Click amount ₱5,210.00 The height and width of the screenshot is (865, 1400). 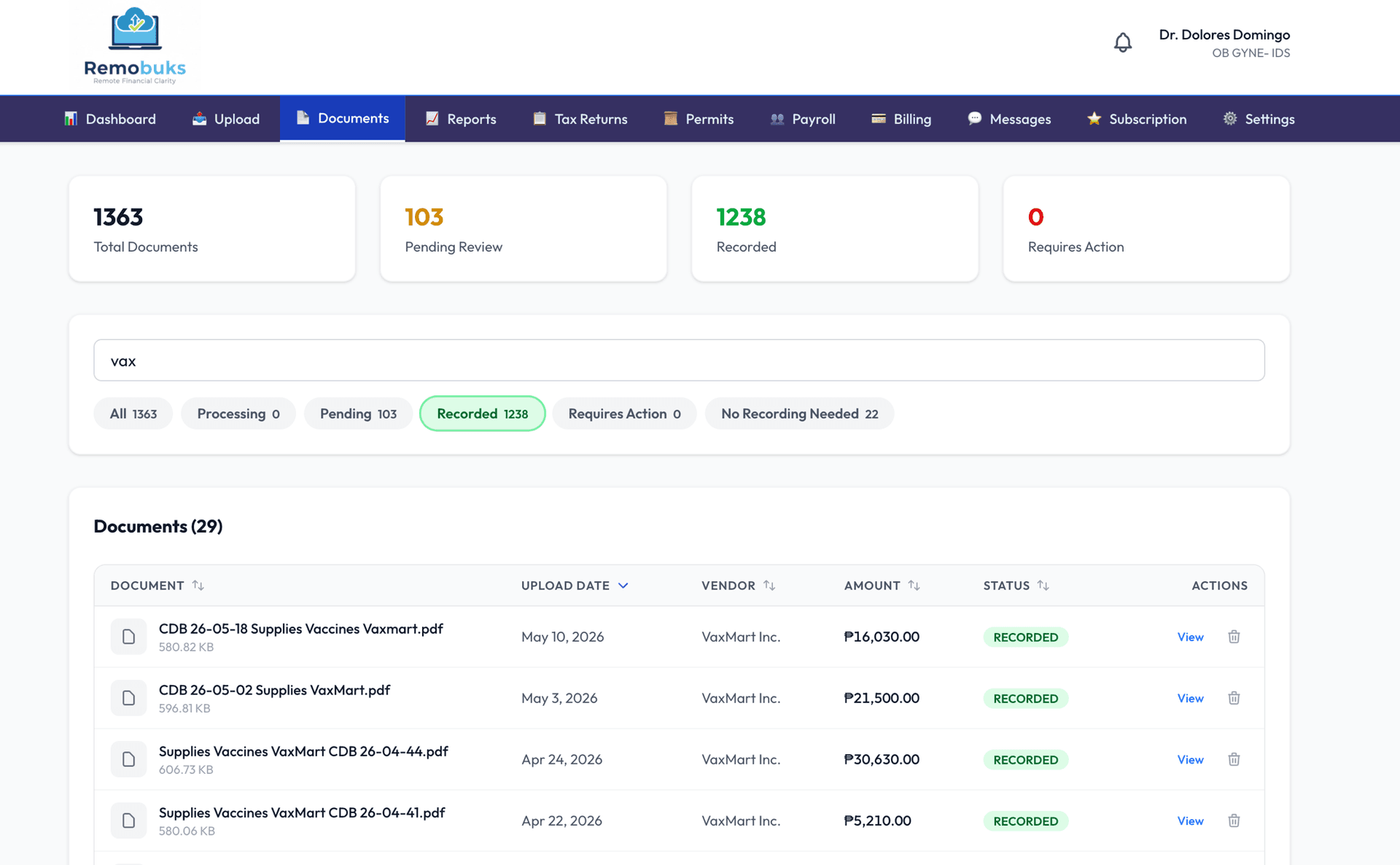[x=877, y=821]
